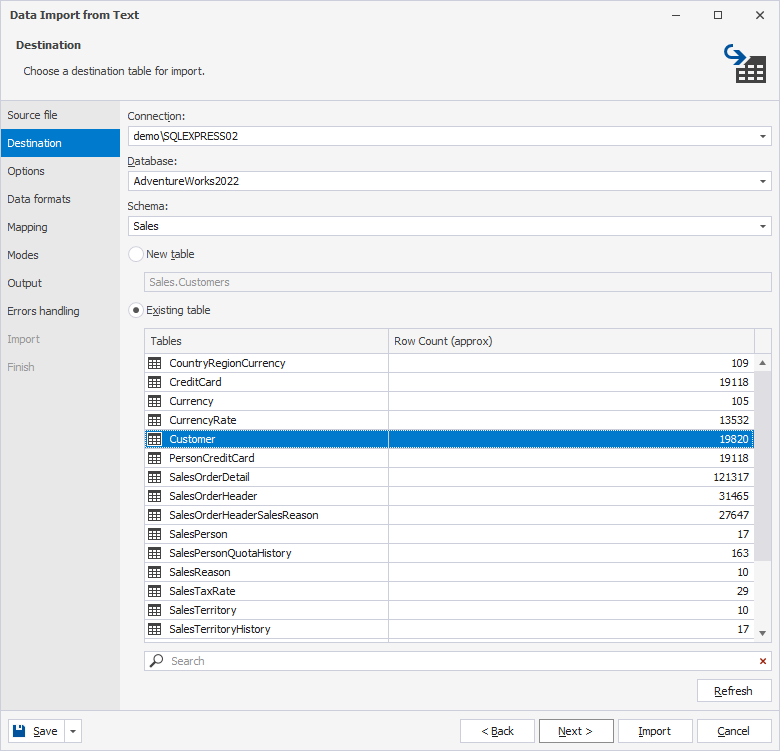Click the table icon beside SalesReason

pyautogui.click(x=155, y=572)
